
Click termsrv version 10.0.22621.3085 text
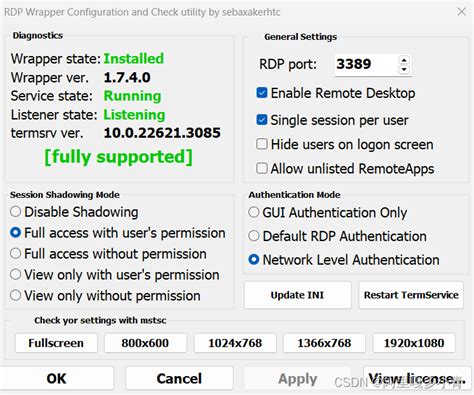click(162, 133)
